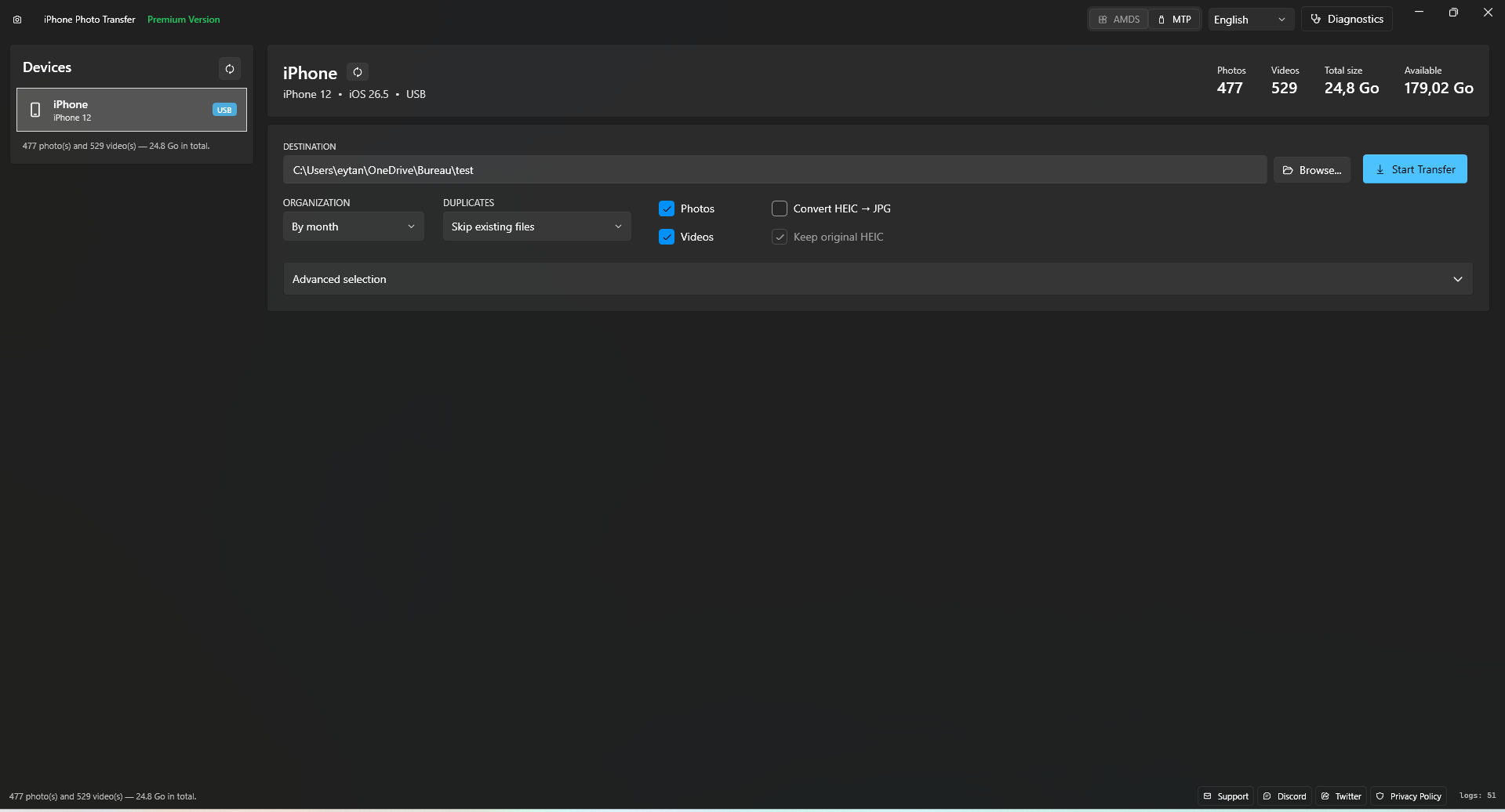Uncheck the Photos checkbox
This screenshot has width=1505, height=812.
tap(667, 208)
